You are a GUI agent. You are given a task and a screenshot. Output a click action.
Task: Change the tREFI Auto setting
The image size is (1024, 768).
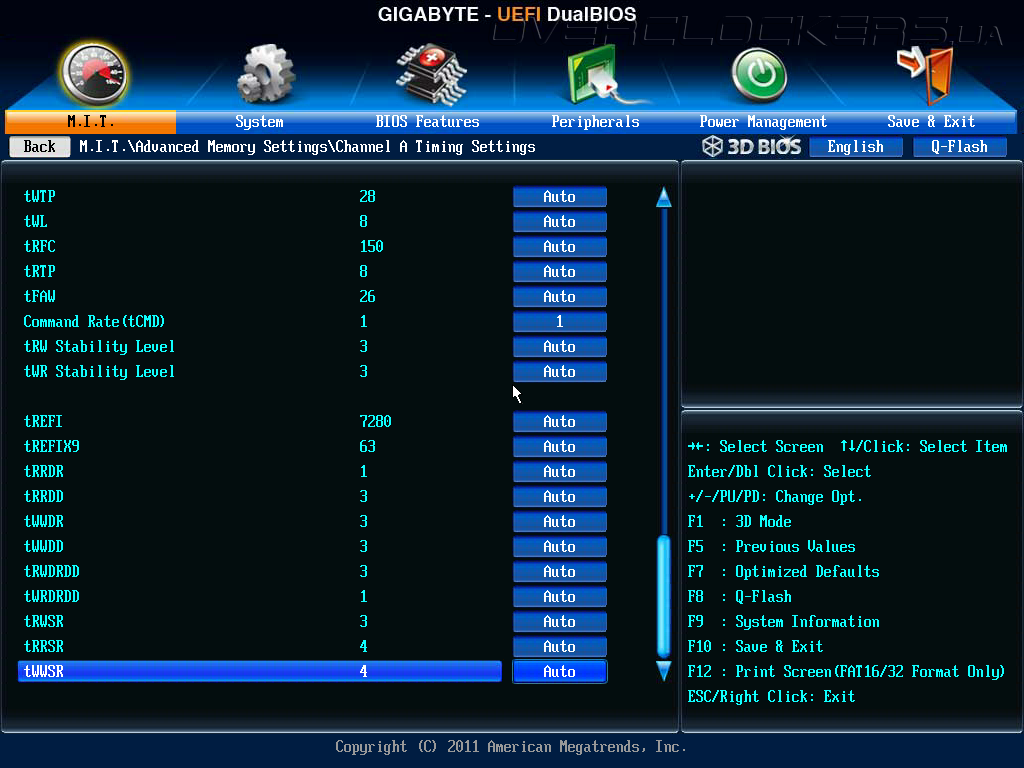[x=560, y=421]
